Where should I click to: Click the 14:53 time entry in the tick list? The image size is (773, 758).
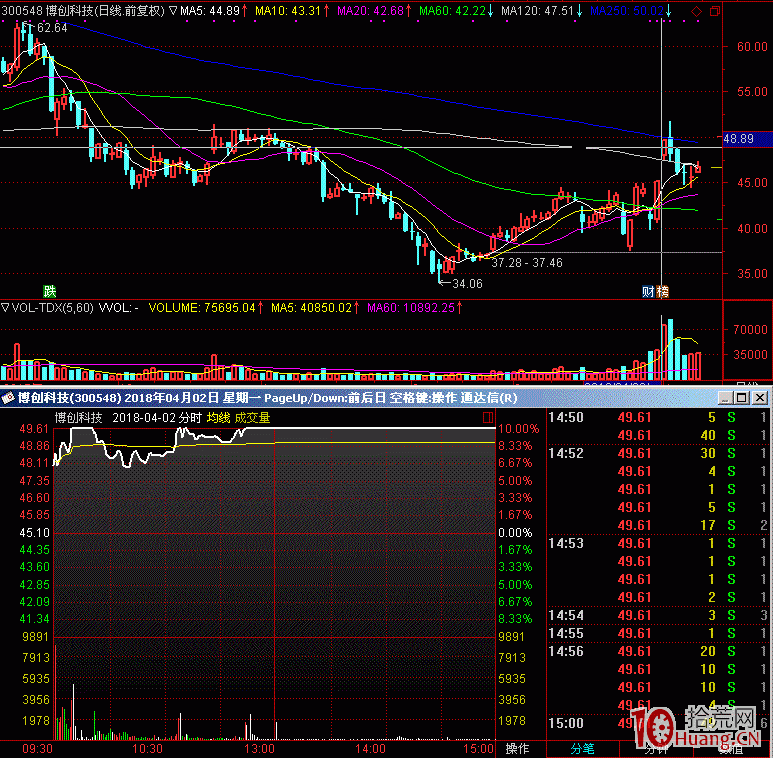click(566, 544)
